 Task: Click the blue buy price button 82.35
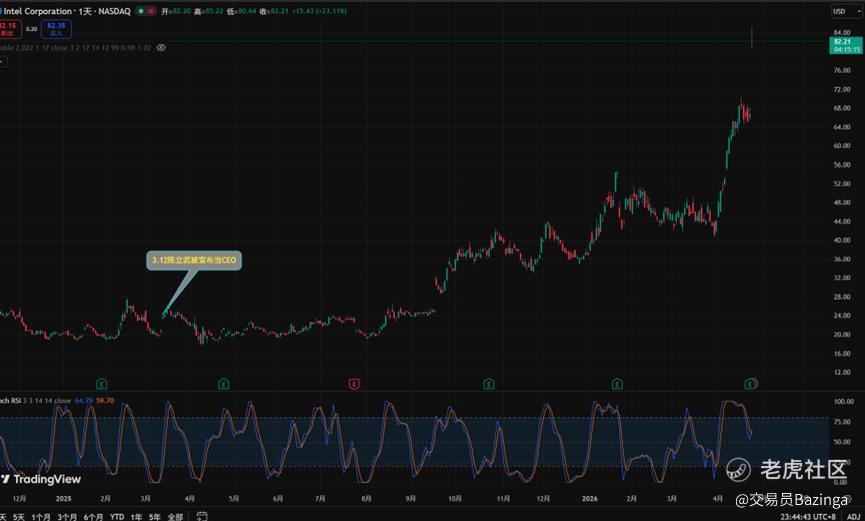click(x=56, y=29)
